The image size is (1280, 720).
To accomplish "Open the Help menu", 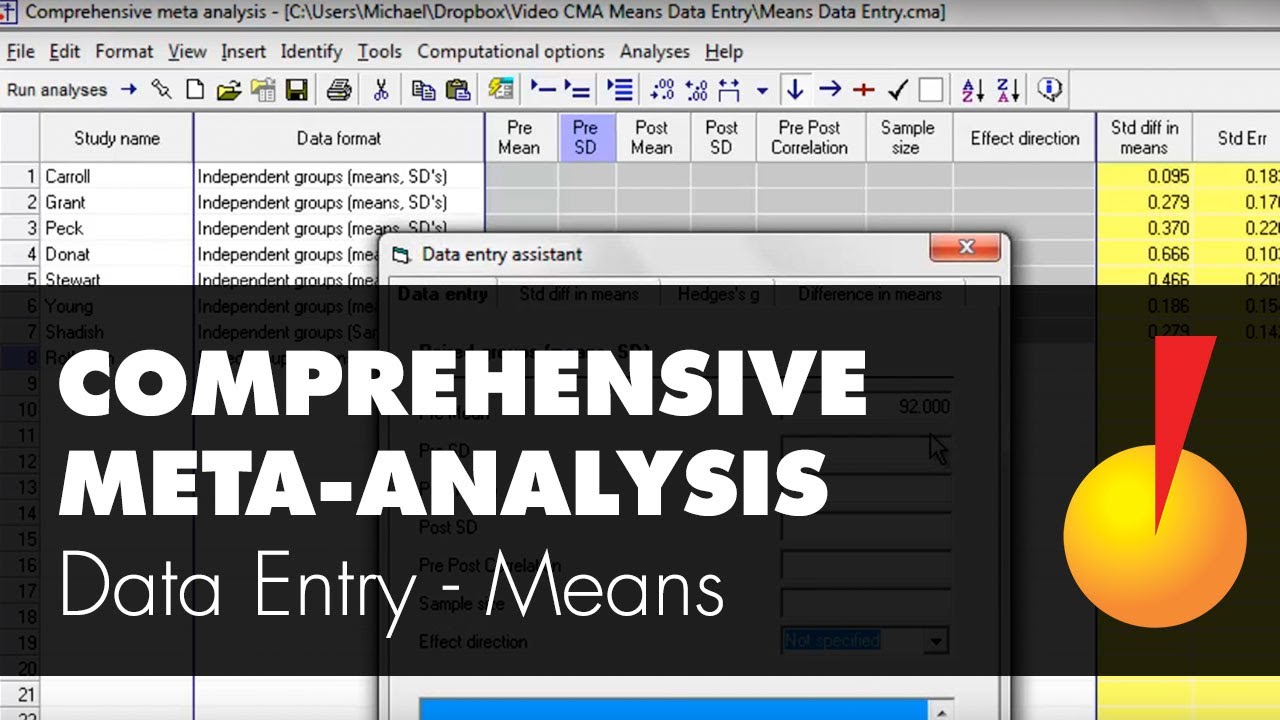I will tap(724, 52).
